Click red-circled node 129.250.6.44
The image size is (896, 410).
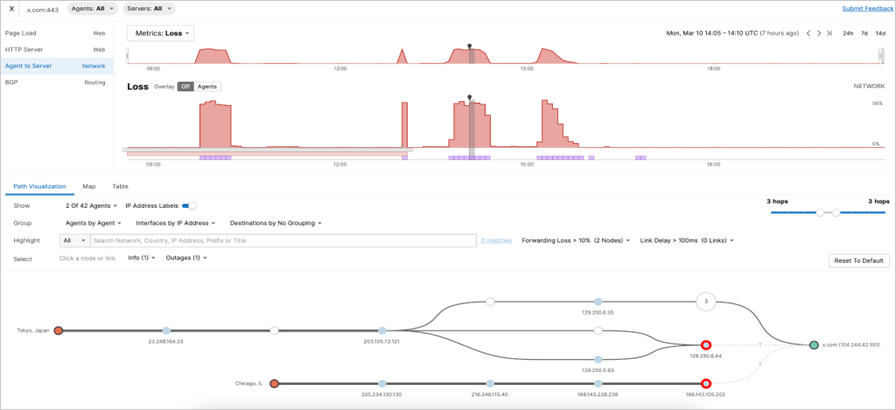(x=706, y=345)
